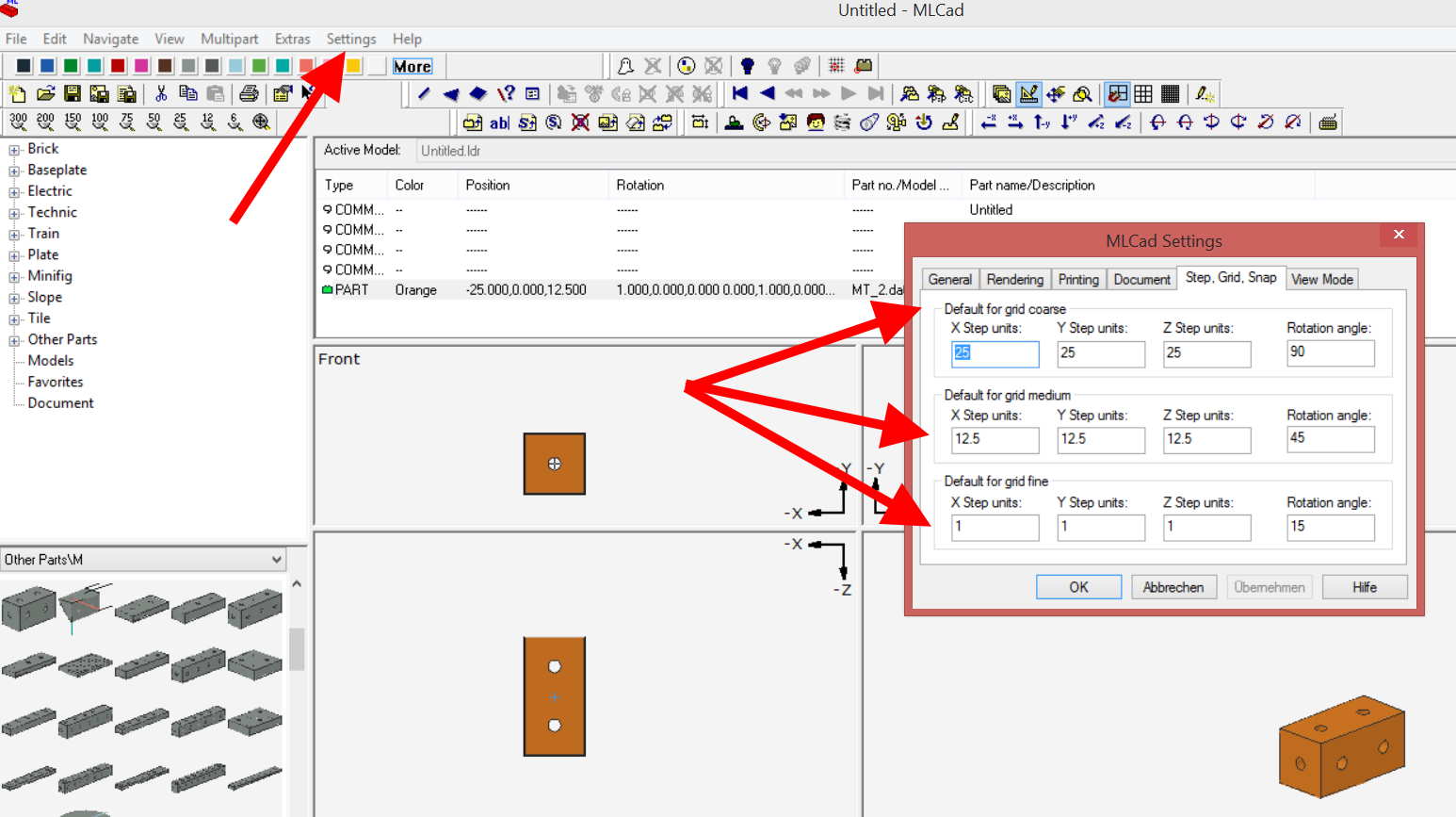Pick the brown color swatch

click(165, 66)
